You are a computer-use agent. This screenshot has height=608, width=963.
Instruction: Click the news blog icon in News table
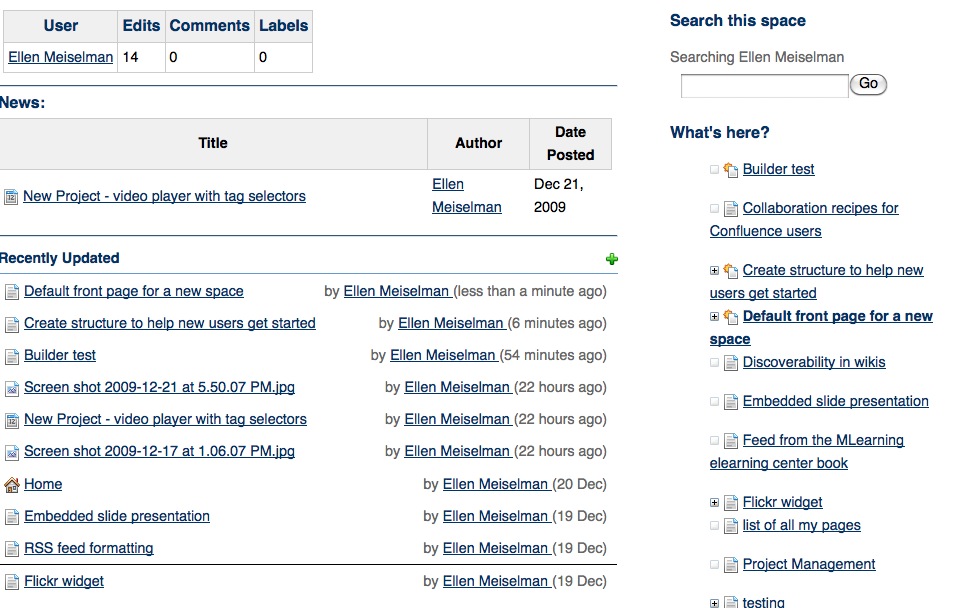point(11,197)
